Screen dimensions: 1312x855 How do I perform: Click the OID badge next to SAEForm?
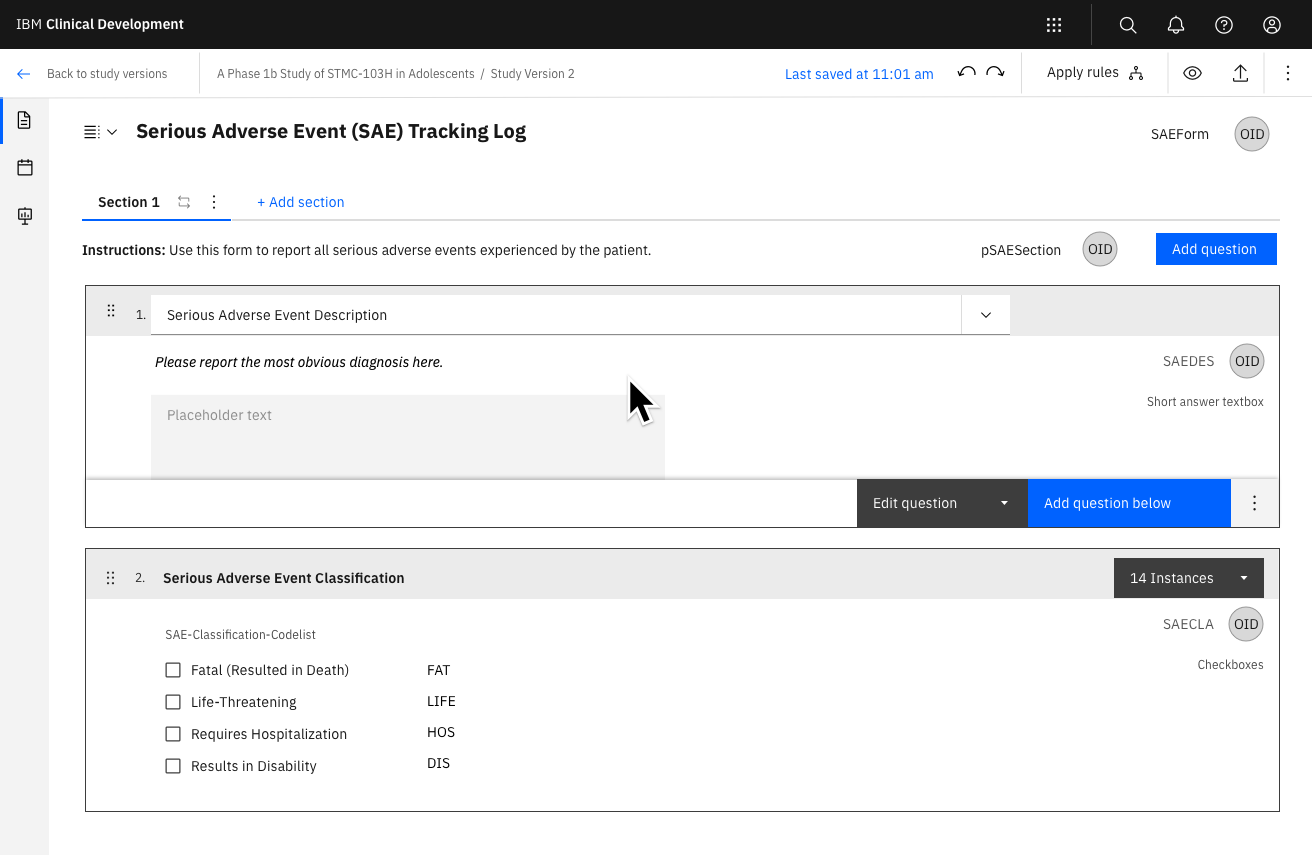[1252, 134]
